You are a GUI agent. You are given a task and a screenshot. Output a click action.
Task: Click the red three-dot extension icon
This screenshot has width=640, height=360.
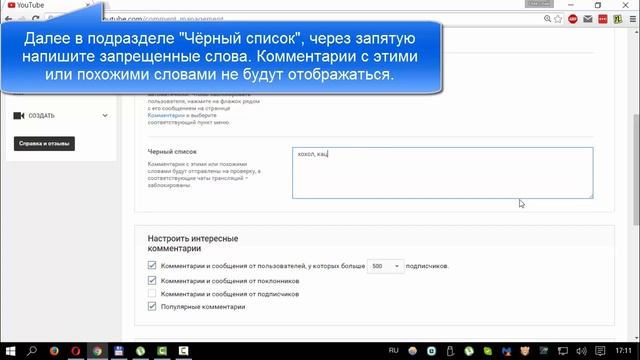603,19
